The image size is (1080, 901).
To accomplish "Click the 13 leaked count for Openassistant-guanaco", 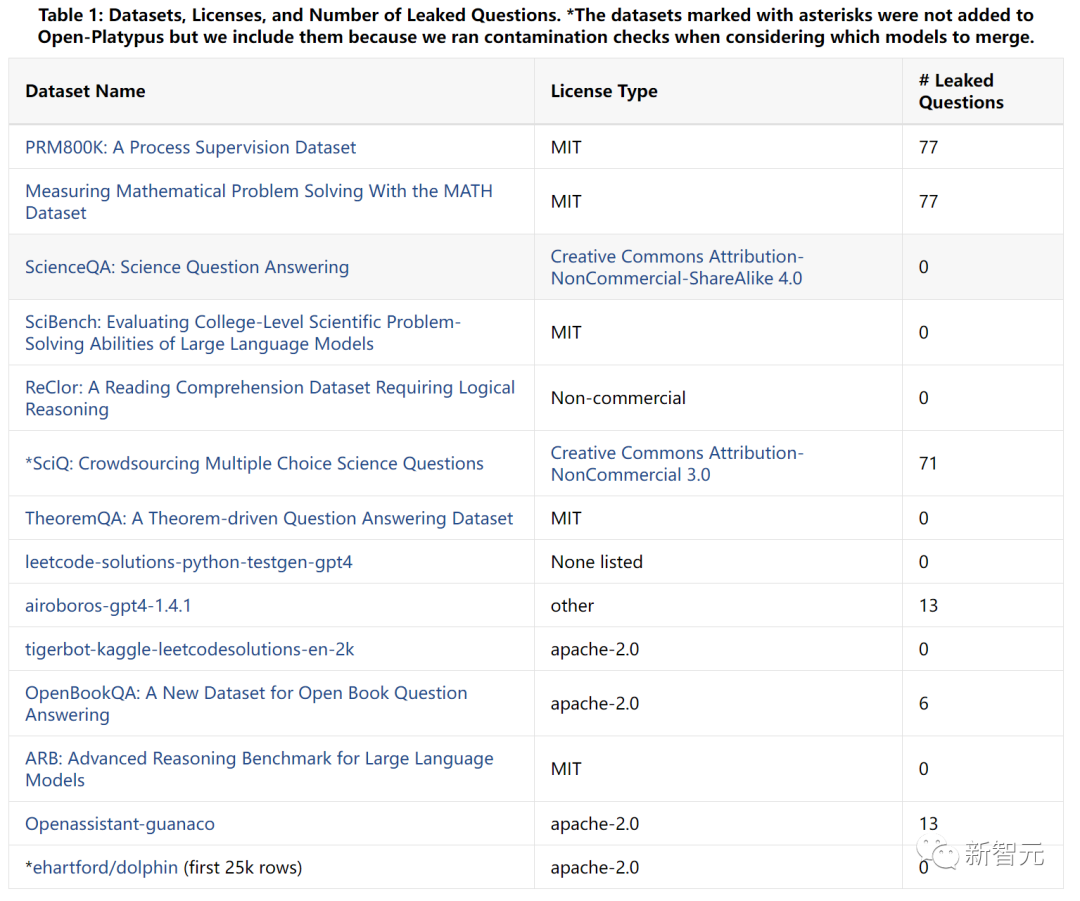I will point(928,824).
